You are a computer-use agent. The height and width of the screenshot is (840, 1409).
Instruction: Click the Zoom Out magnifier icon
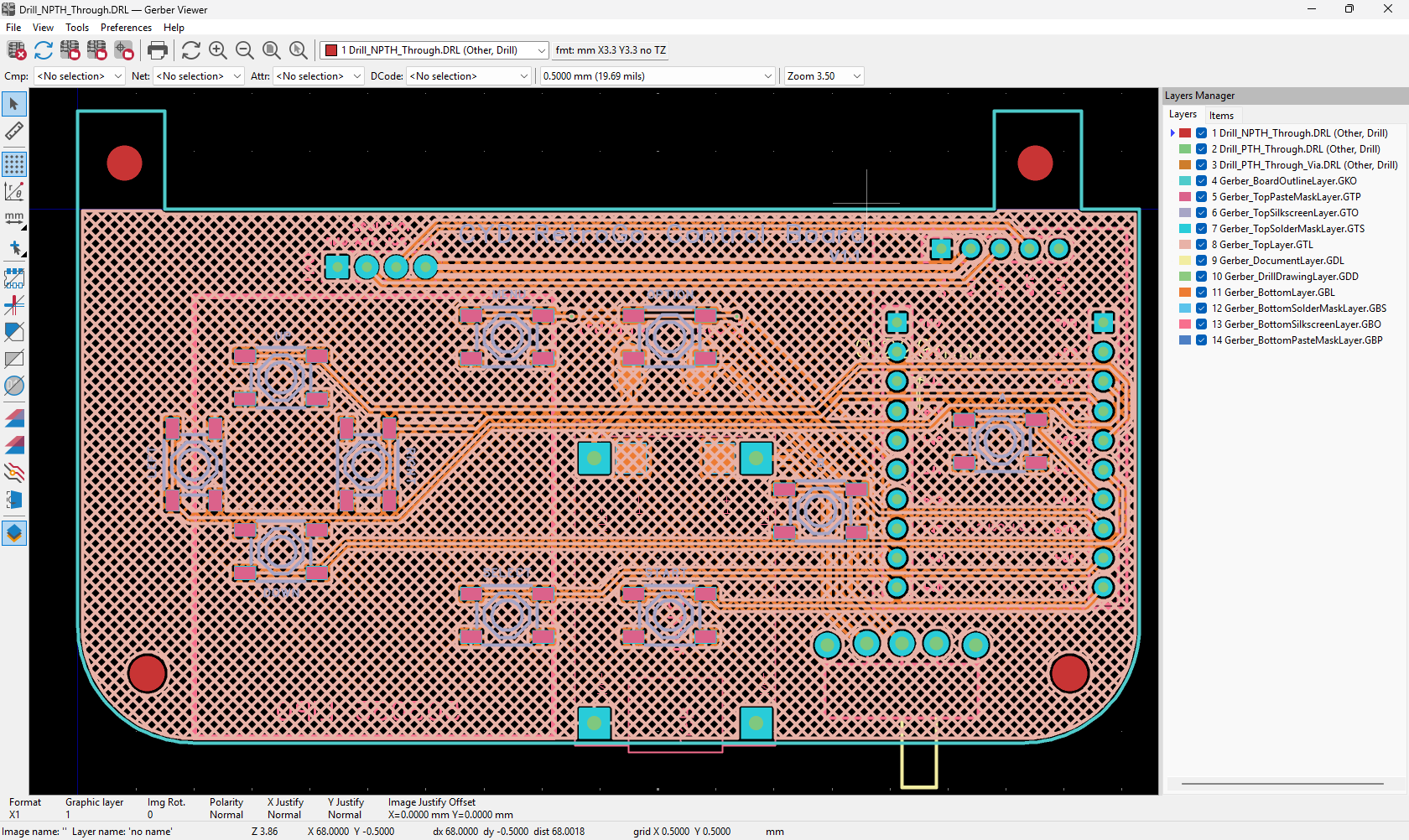pos(245,50)
